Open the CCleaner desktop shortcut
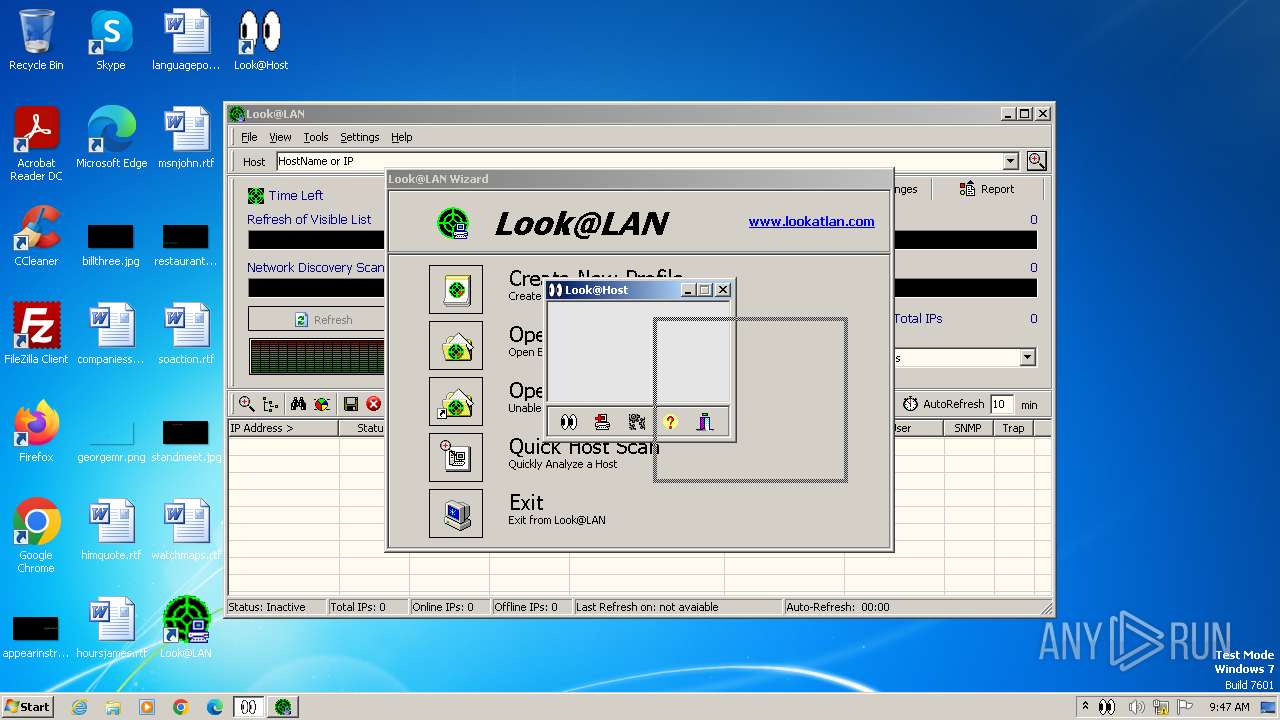The width and height of the screenshot is (1280, 720). (36, 236)
